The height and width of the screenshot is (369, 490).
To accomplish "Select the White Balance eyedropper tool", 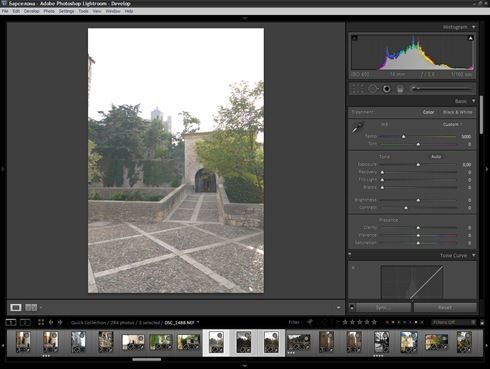I will (358, 127).
